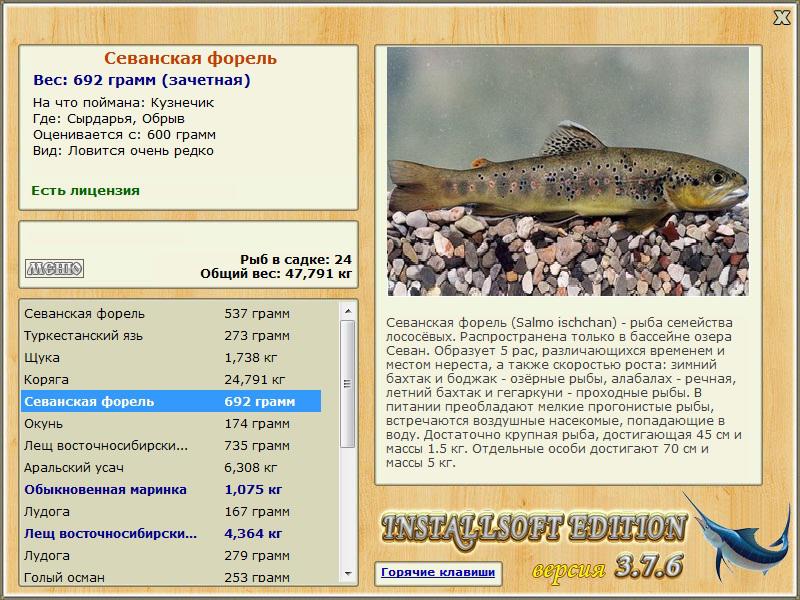The image size is (800, 600).
Task: Select the Лудога 167 грамм row
Action: pyautogui.click(x=171, y=511)
